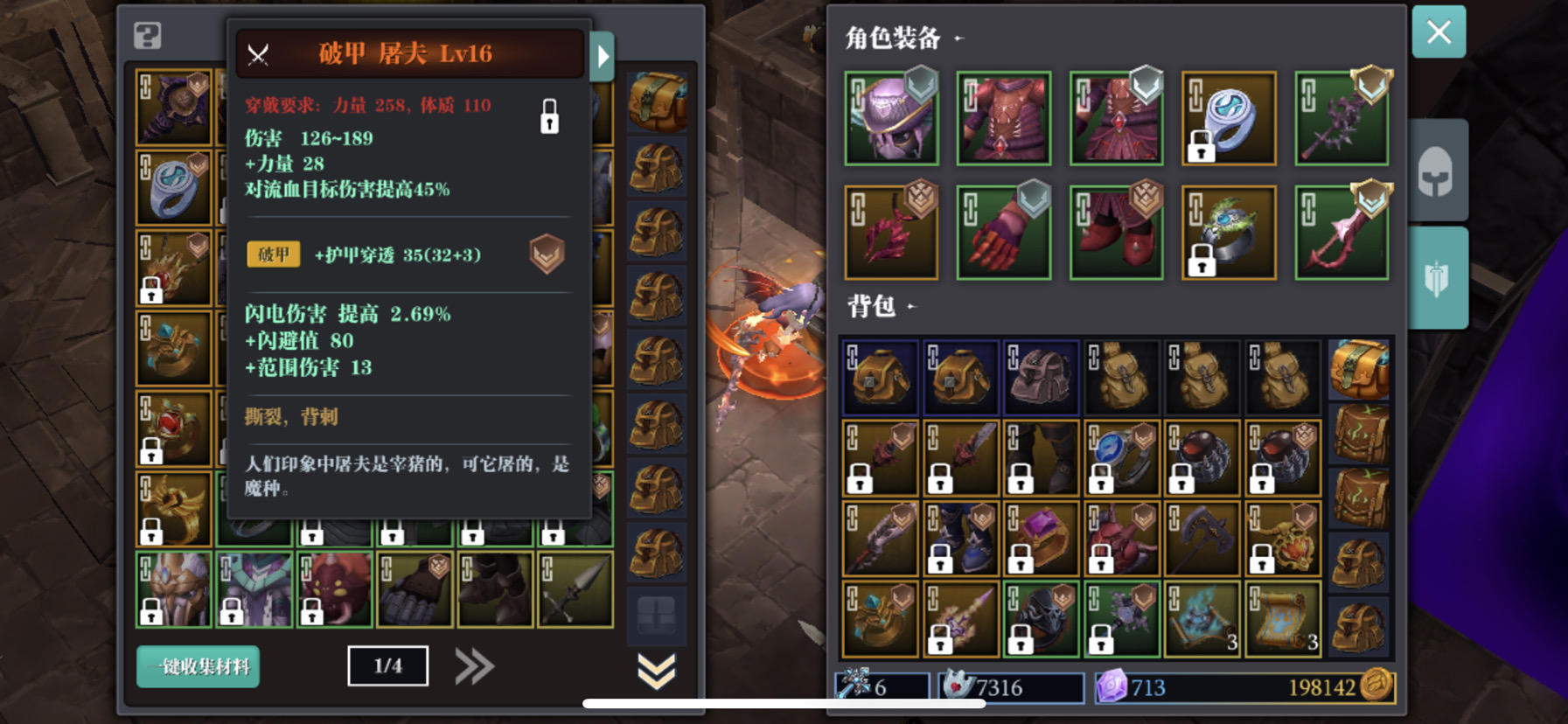Image resolution: width=1568 pixels, height=724 pixels.
Task: Expand stash bags with double chevron down
Action: (x=656, y=672)
